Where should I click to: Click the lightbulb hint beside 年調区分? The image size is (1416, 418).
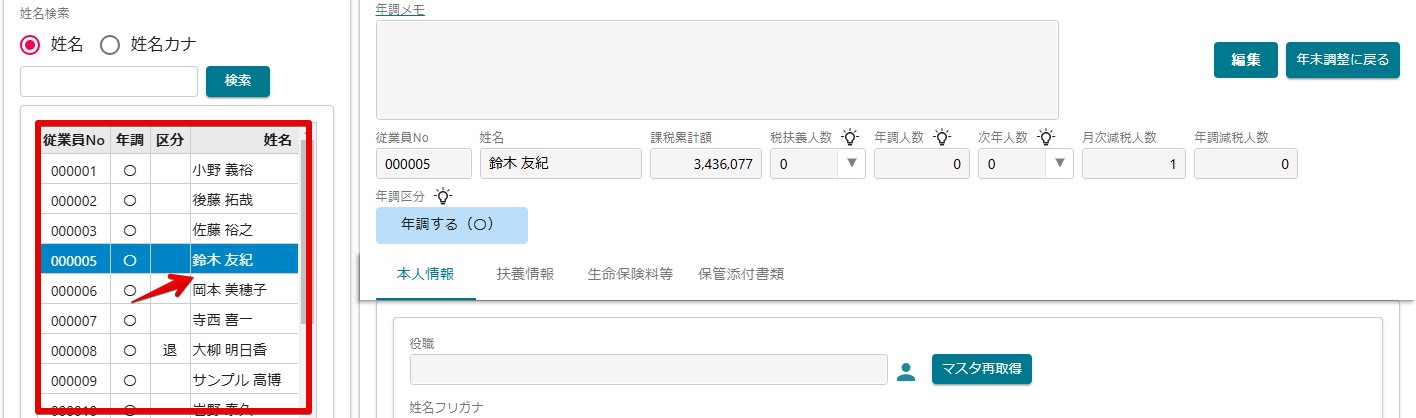click(442, 195)
